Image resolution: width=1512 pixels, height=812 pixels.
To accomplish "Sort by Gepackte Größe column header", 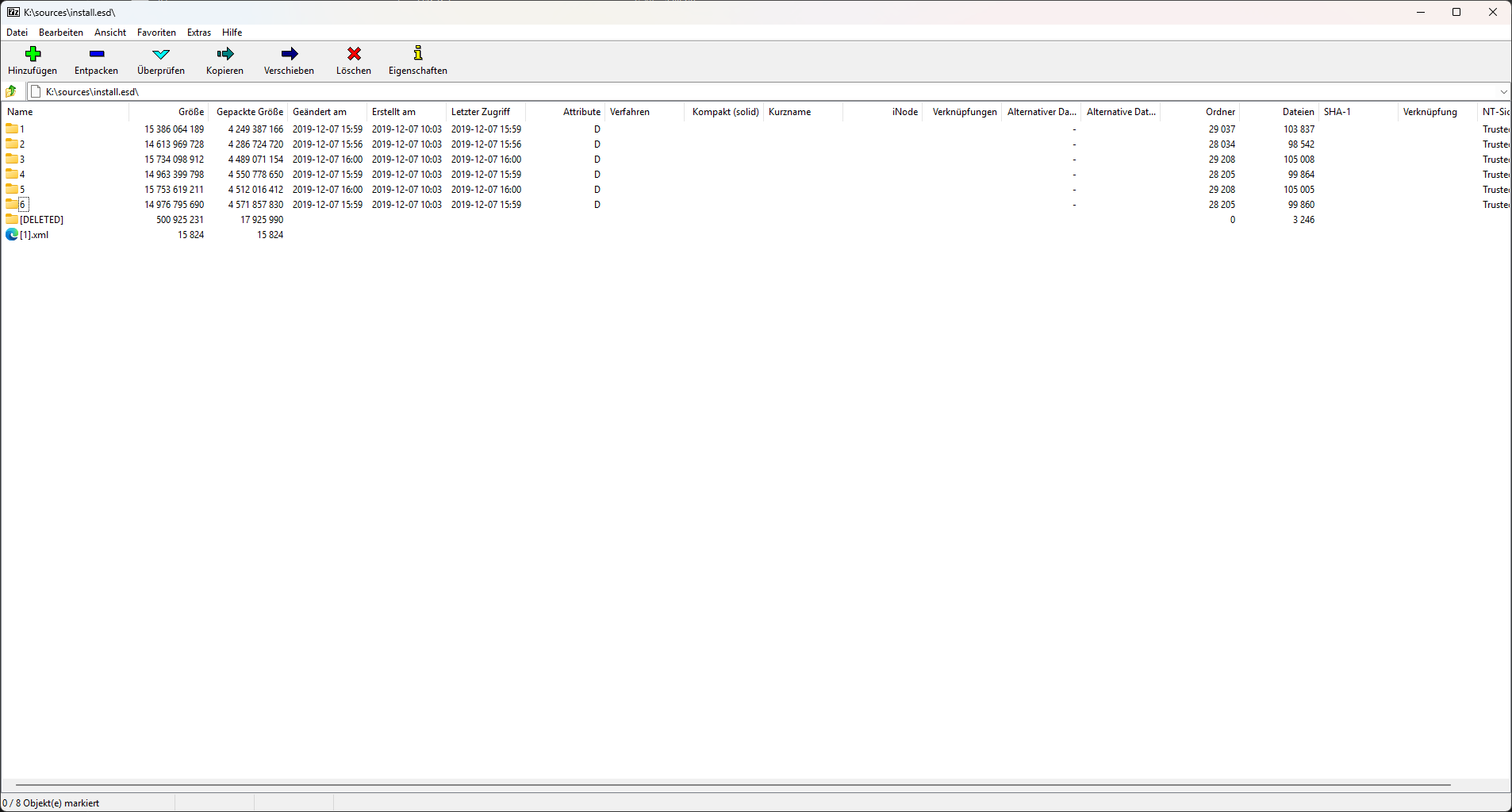I will [248, 112].
